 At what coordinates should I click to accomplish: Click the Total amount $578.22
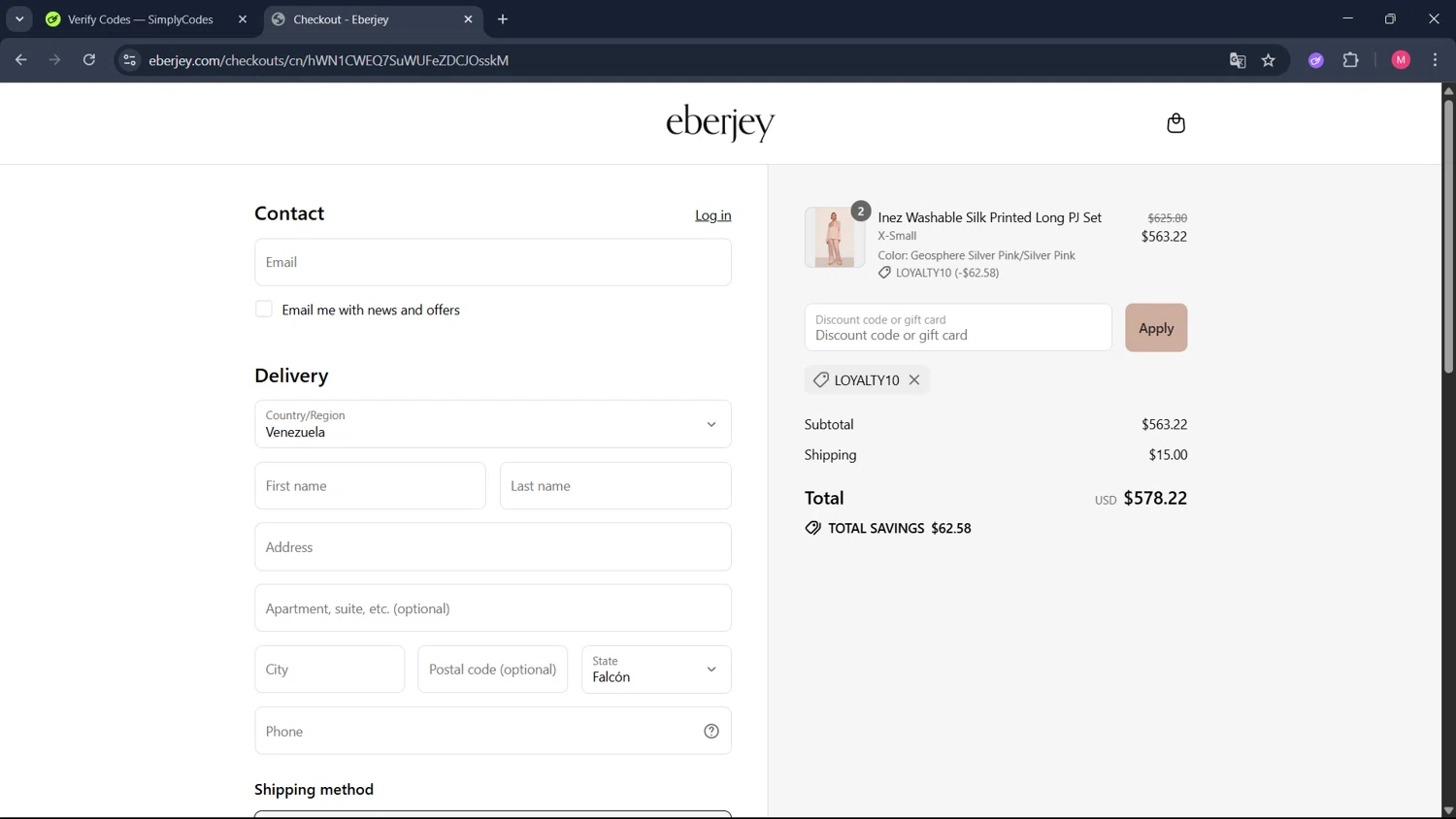tap(1155, 498)
